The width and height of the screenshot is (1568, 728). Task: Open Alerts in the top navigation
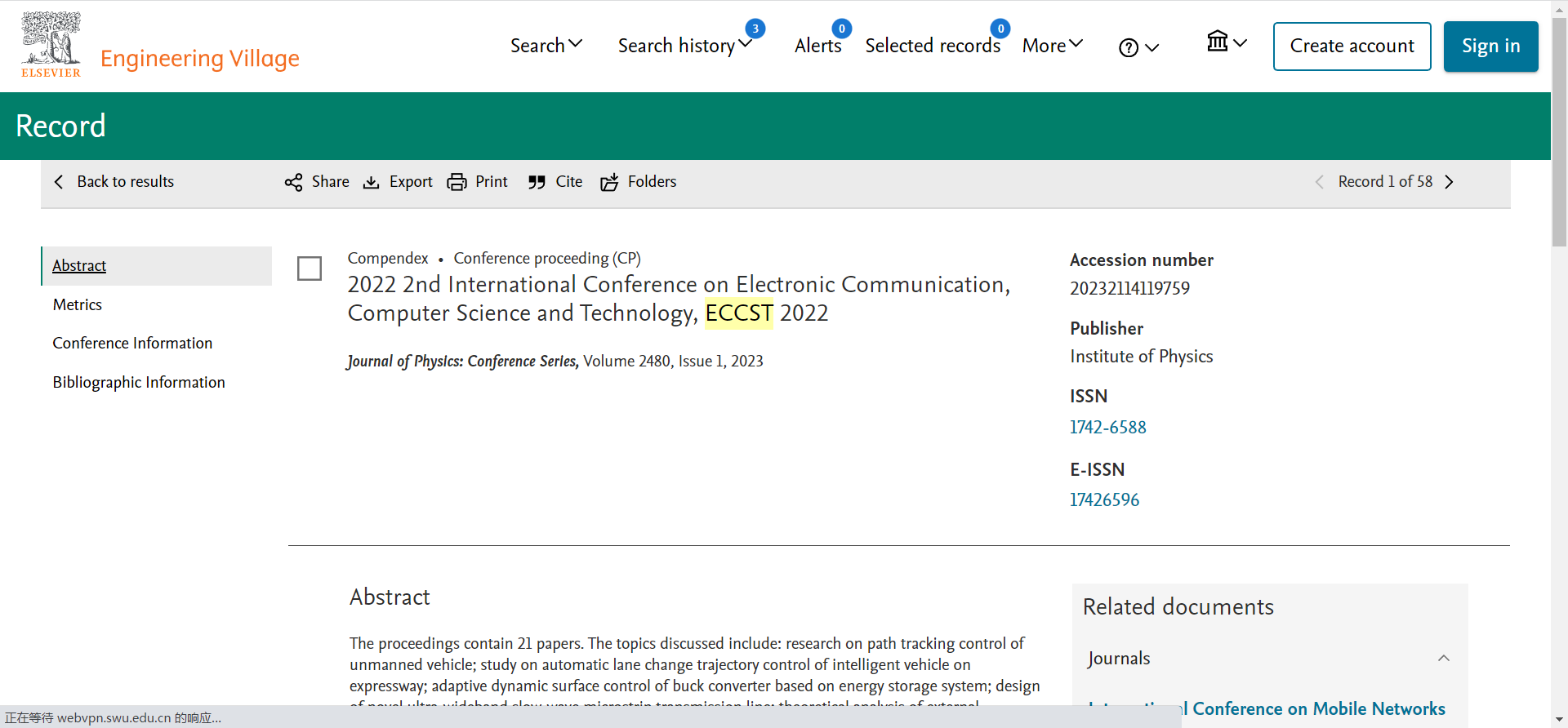pyautogui.click(x=817, y=46)
